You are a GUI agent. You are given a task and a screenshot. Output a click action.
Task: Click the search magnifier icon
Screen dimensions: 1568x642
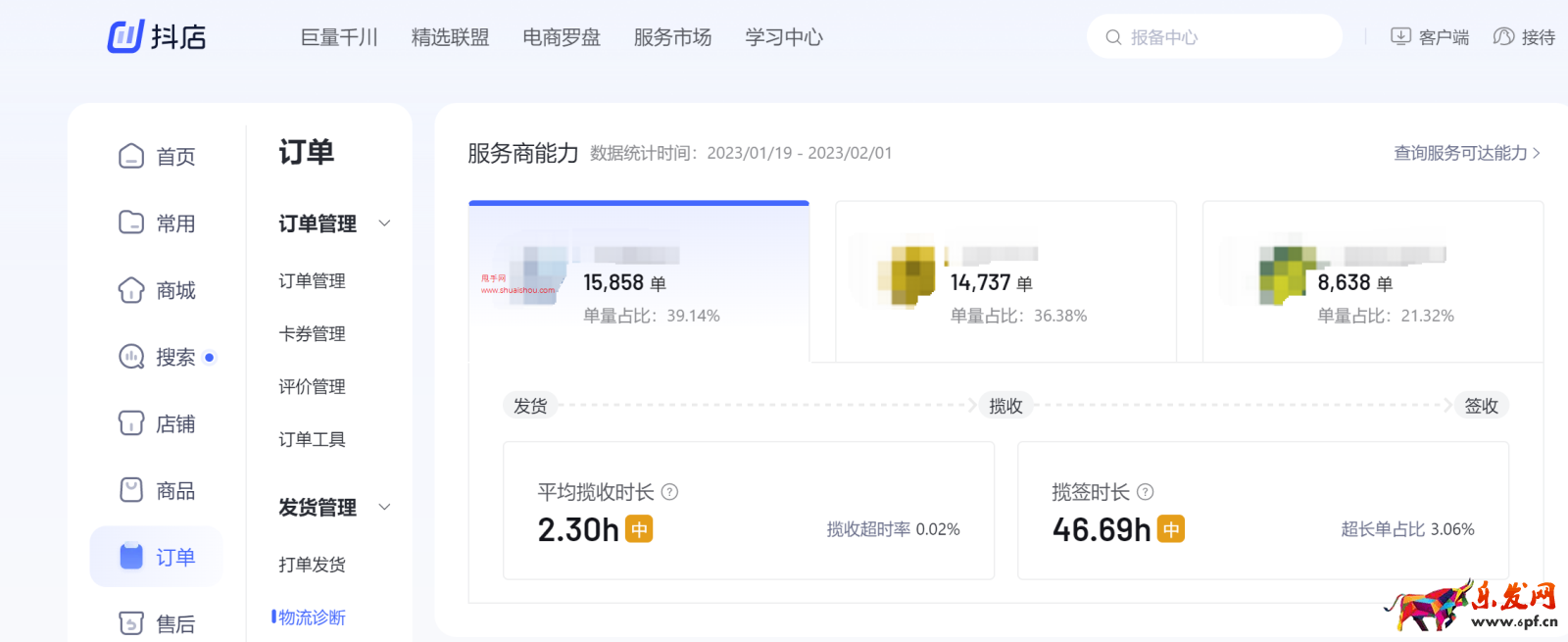click(1113, 37)
